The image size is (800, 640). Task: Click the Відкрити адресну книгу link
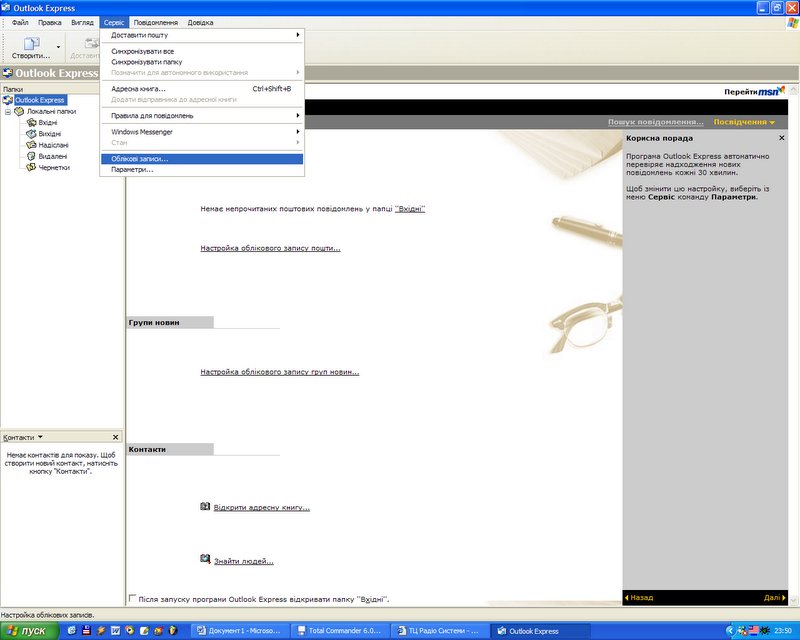(262, 507)
